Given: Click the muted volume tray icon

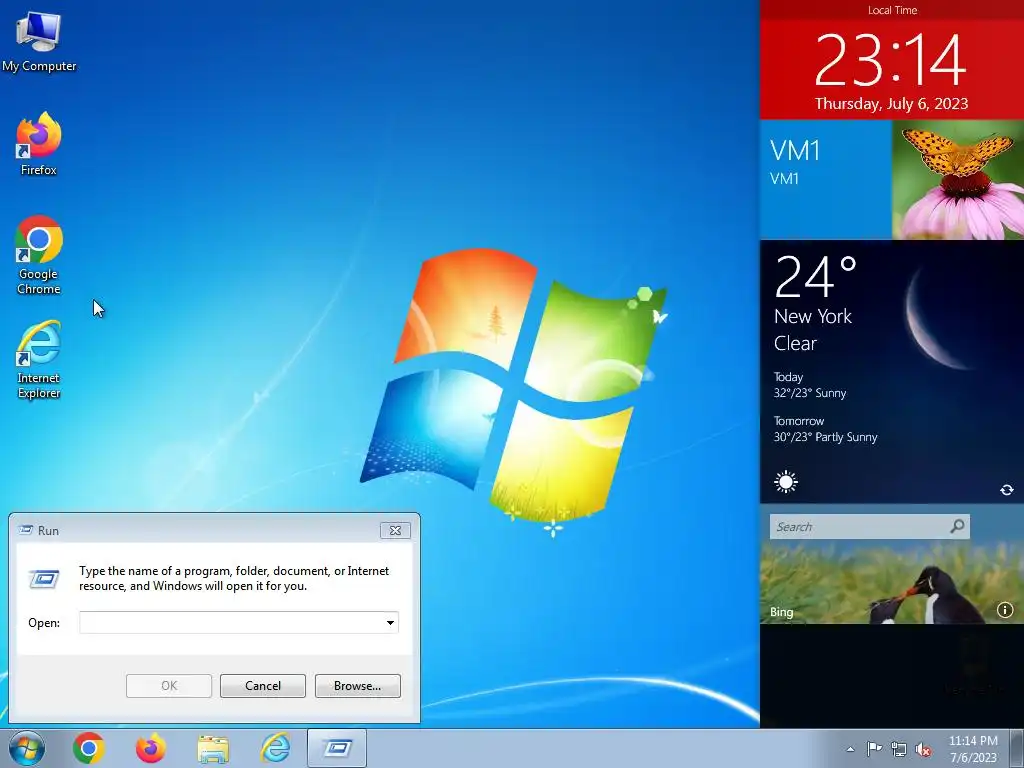Looking at the screenshot, I should (x=923, y=750).
